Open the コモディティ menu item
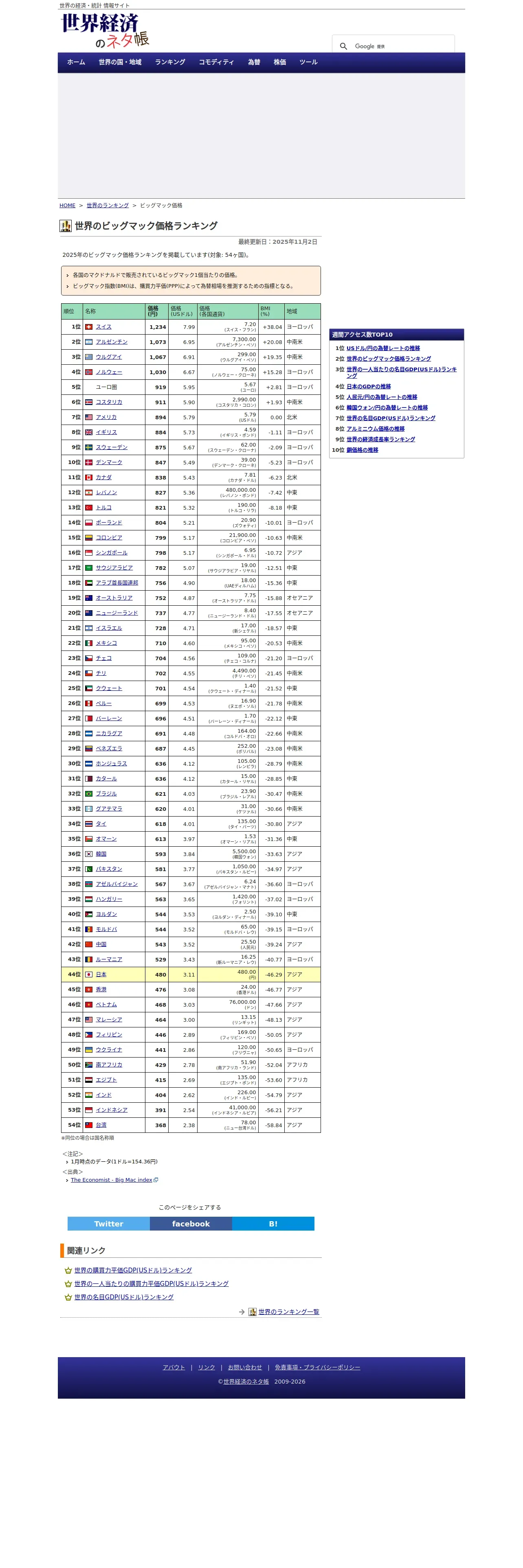The height and width of the screenshot is (1568, 523). pos(216,62)
